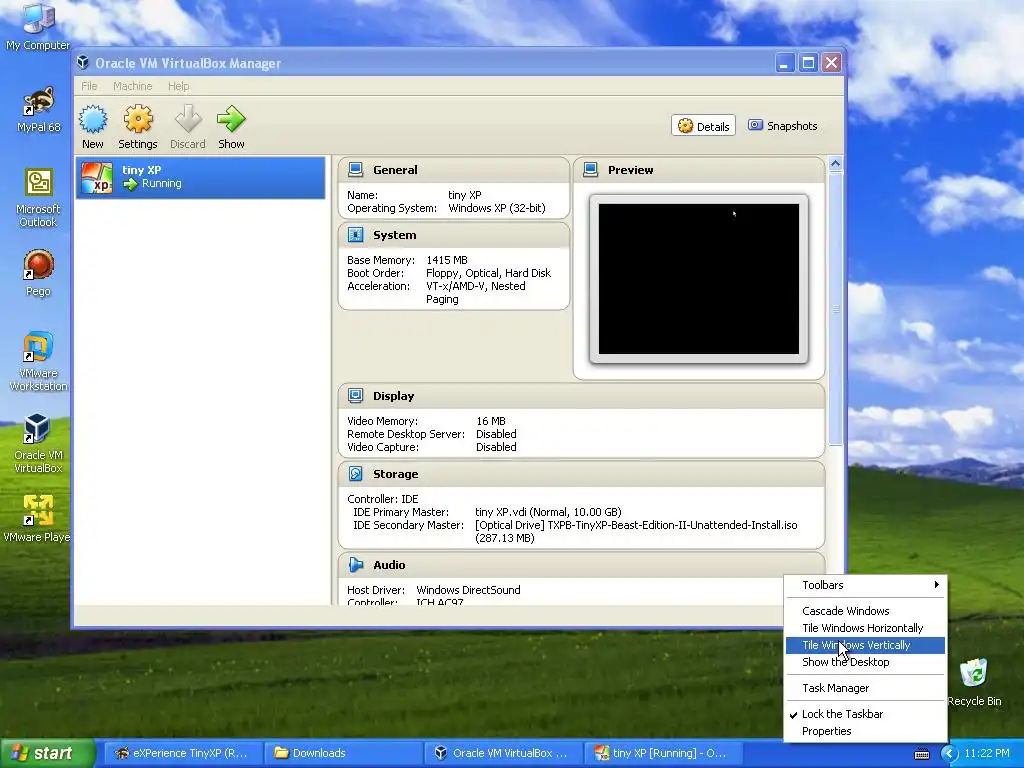Screen dimensions: 1024x768
Task: Toggle the Lock the Taskbar checked option
Action: click(865, 714)
